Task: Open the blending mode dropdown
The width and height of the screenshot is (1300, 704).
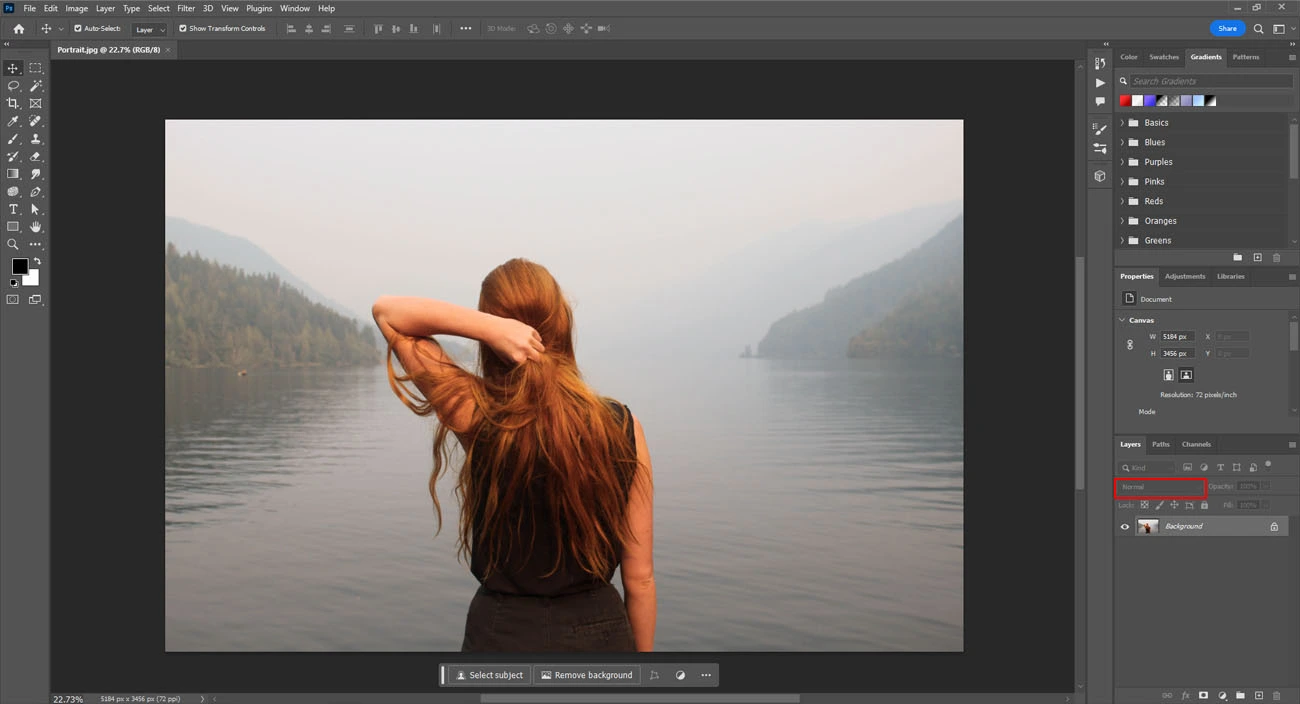Action: click(x=1160, y=487)
